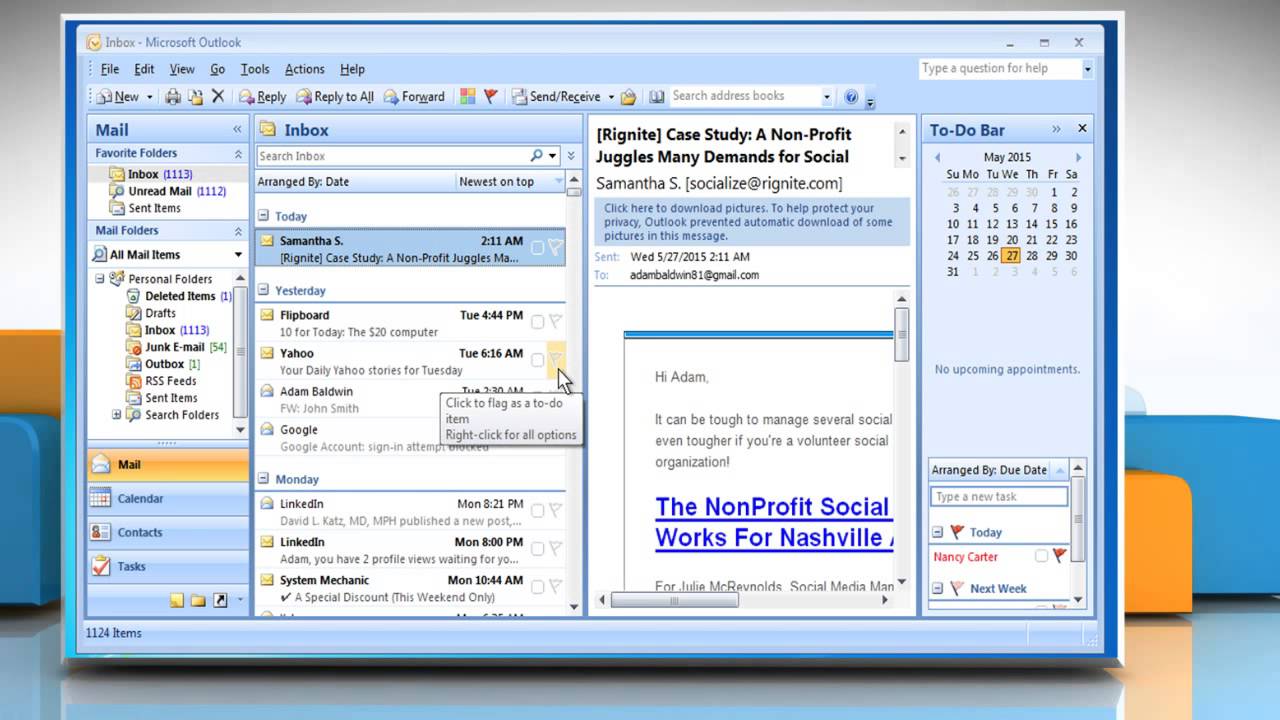Click the blue Help question mark icon
The height and width of the screenshot is (720, 1280).
point(851,97)
